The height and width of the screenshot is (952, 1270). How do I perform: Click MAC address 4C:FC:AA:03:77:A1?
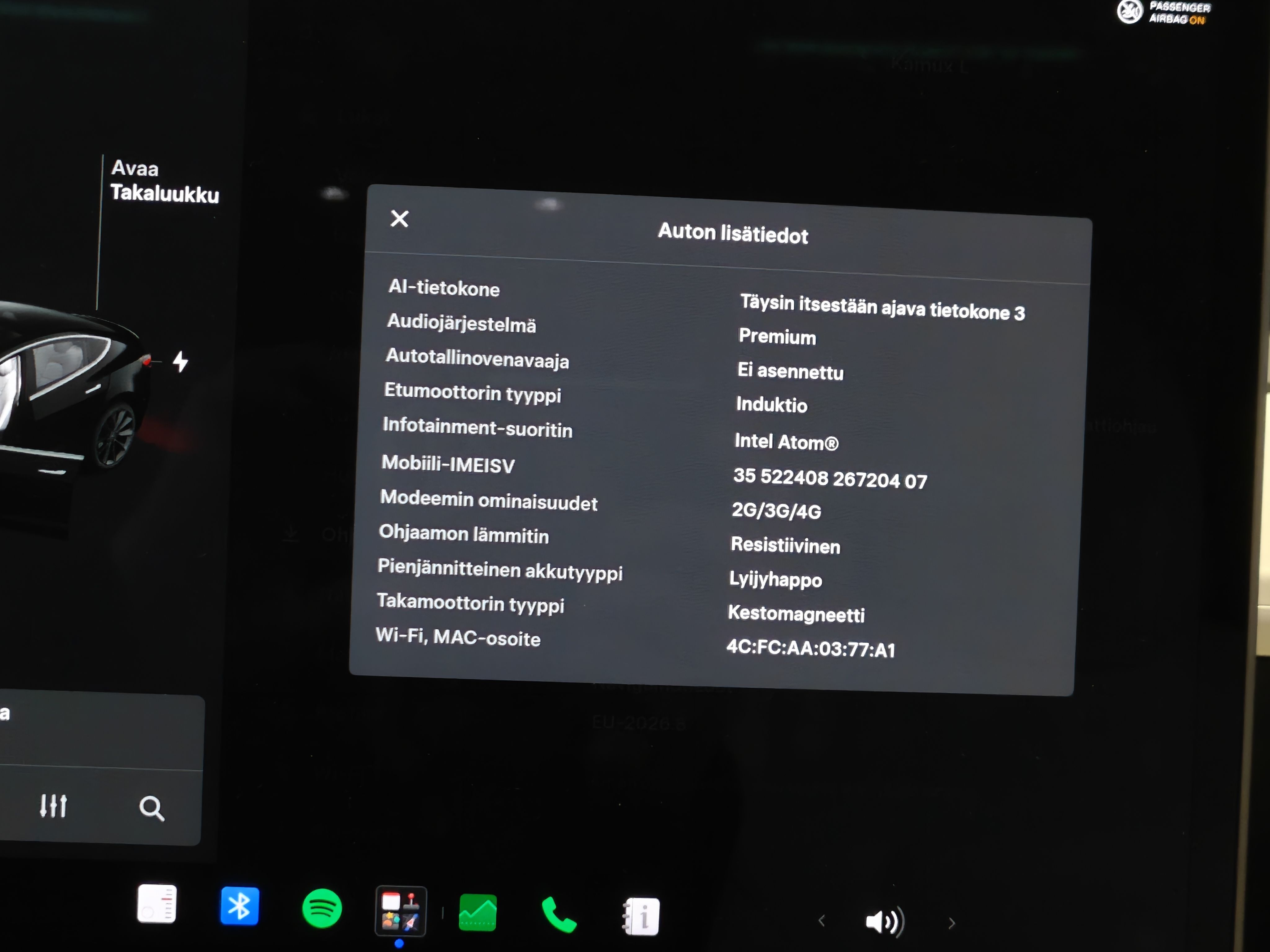point(810,648)
